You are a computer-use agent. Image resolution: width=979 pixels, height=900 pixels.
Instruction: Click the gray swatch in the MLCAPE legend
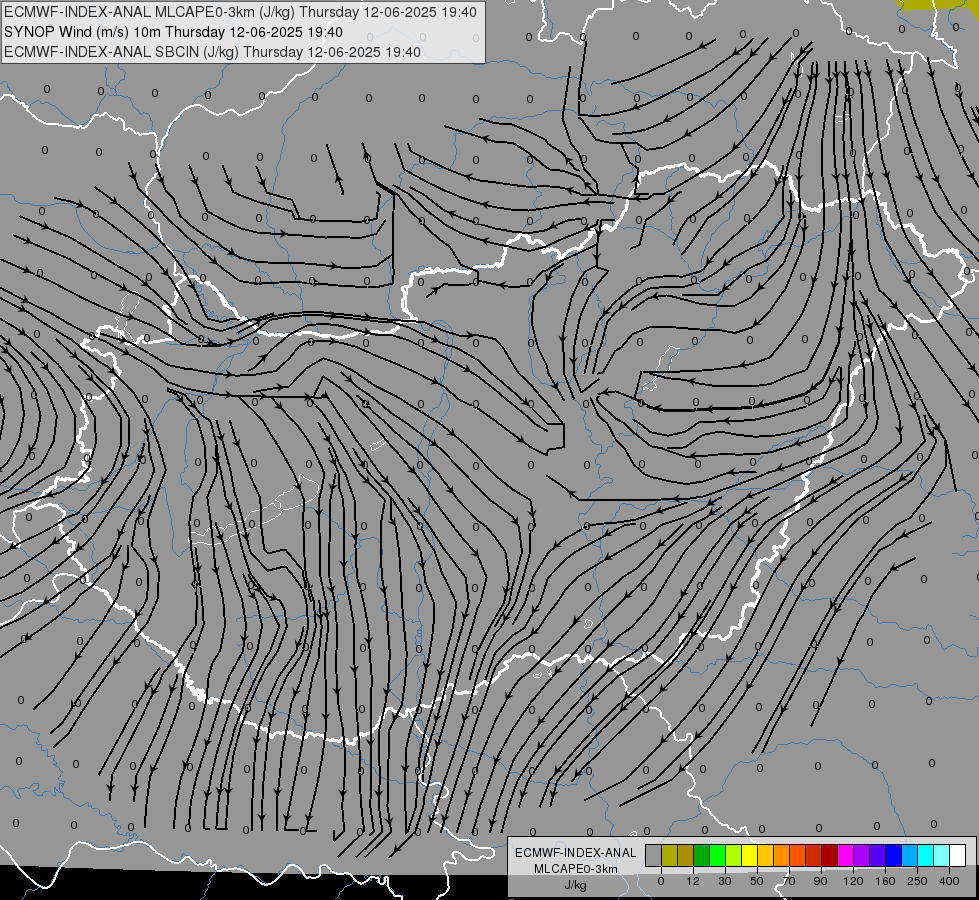click(654, 855)
